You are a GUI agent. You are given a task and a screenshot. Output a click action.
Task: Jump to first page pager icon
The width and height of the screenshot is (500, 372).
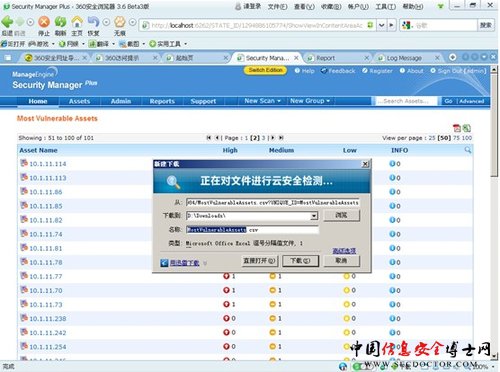coord(209,138)
